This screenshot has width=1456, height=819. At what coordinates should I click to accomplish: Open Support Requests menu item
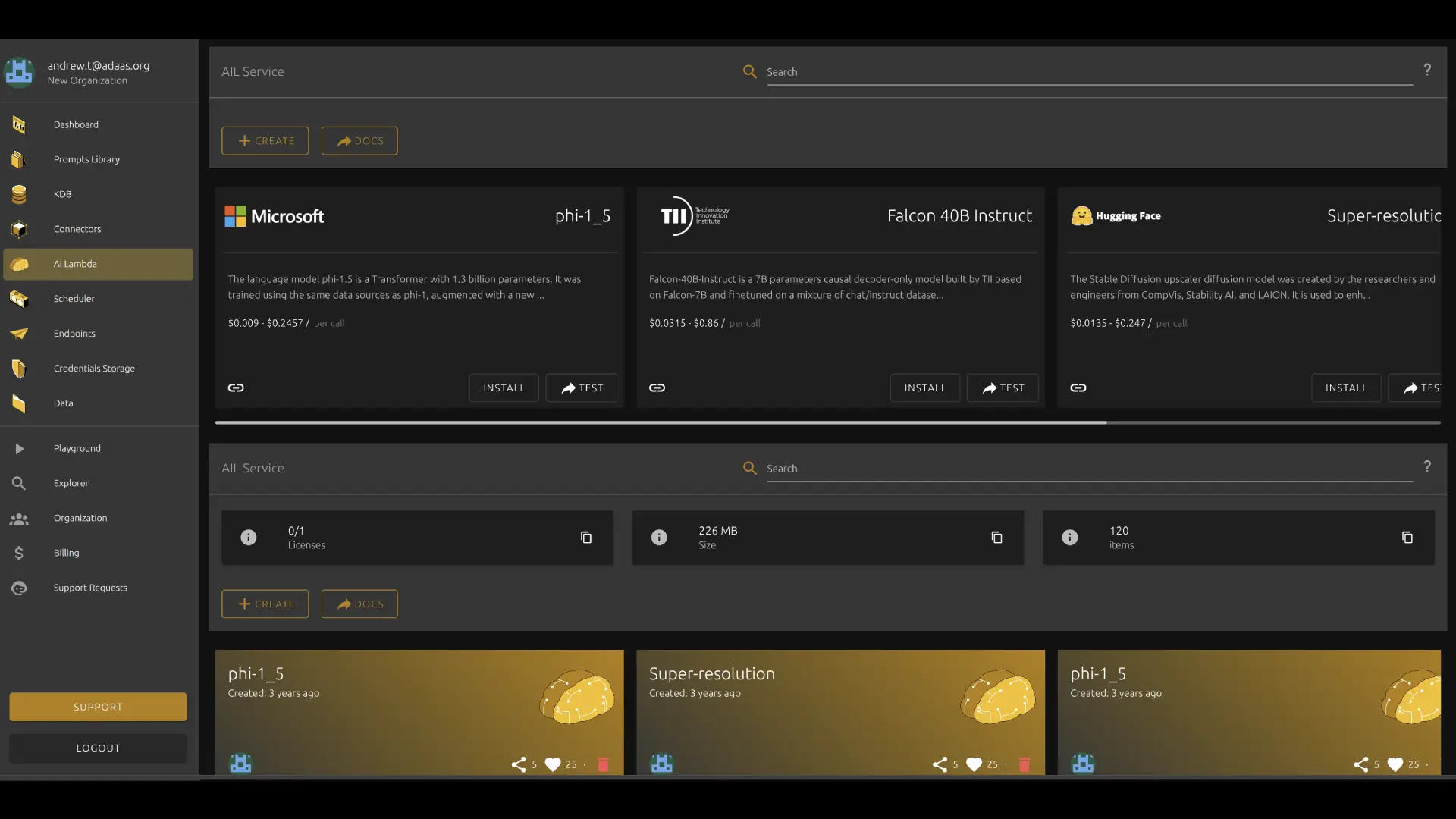pyautogui.click(x=98, y=588)
